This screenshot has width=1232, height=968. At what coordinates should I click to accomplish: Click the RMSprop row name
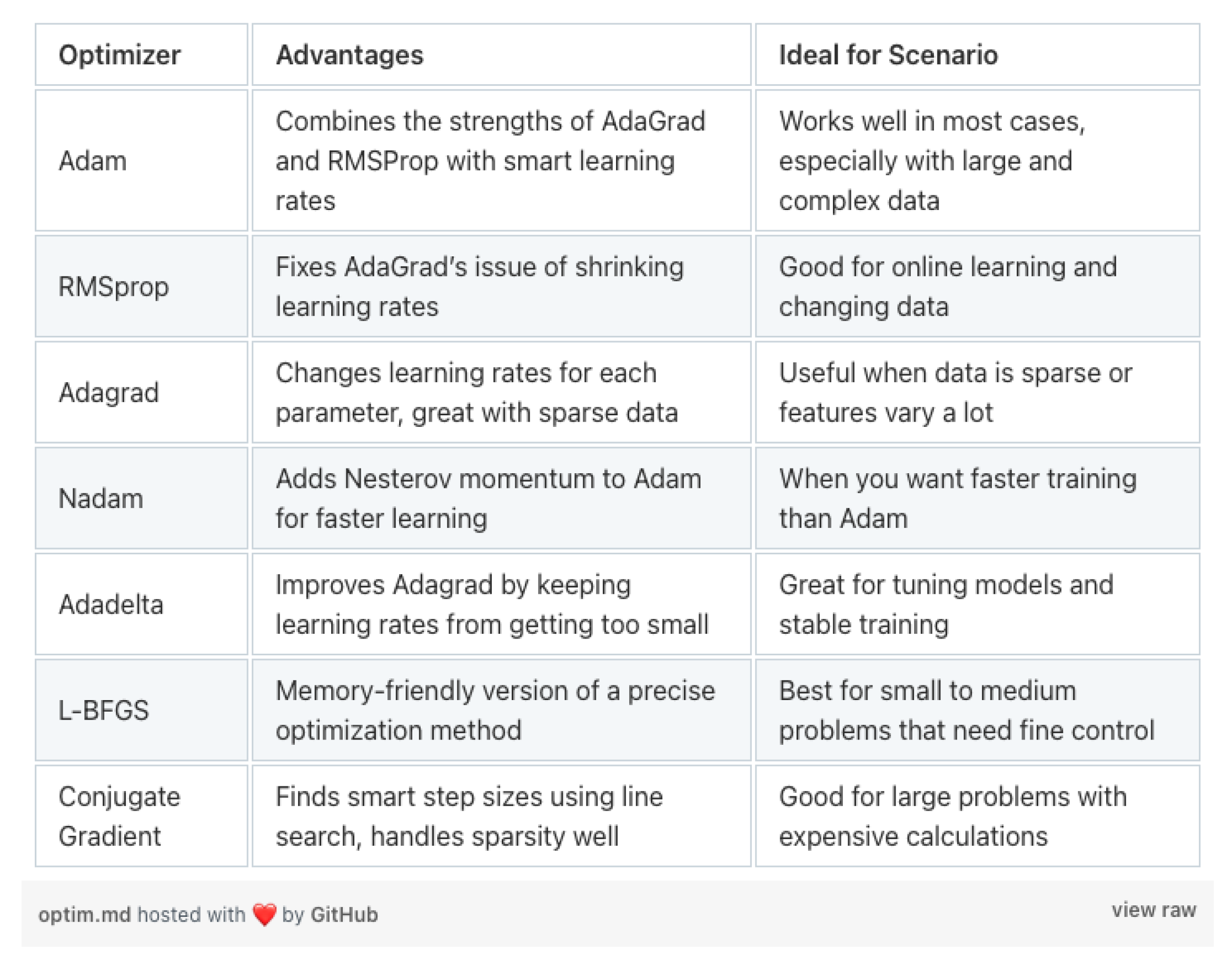click(x=113, y=287)
